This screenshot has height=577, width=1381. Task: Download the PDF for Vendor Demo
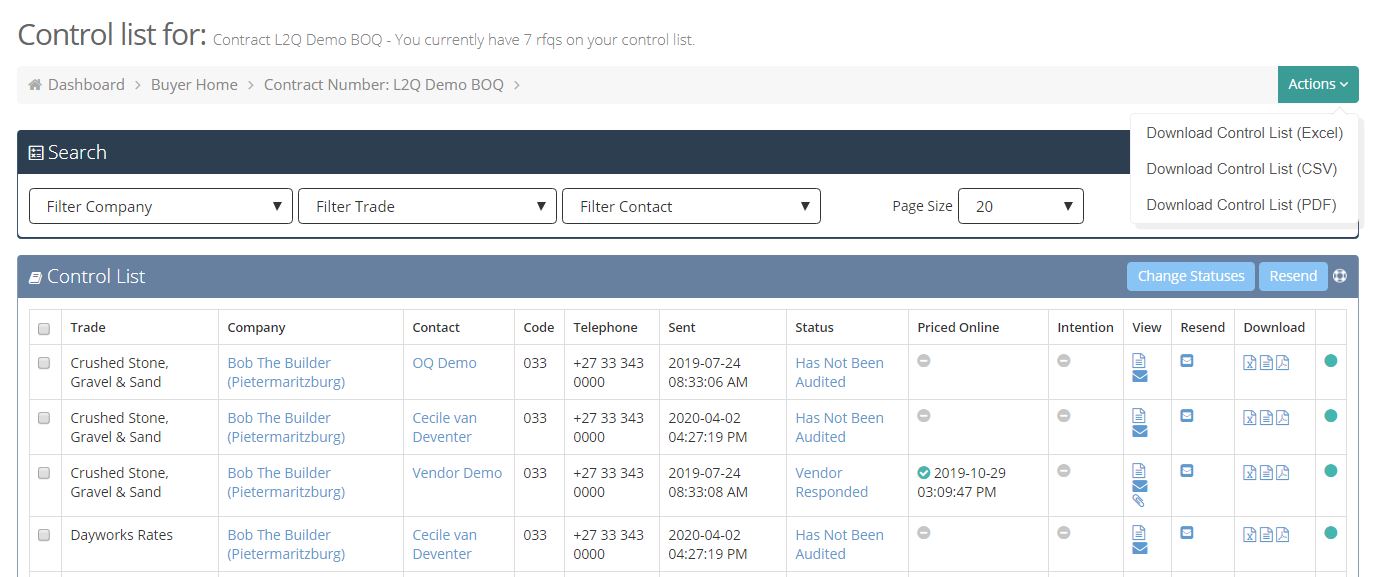(x=1282, y=472)
